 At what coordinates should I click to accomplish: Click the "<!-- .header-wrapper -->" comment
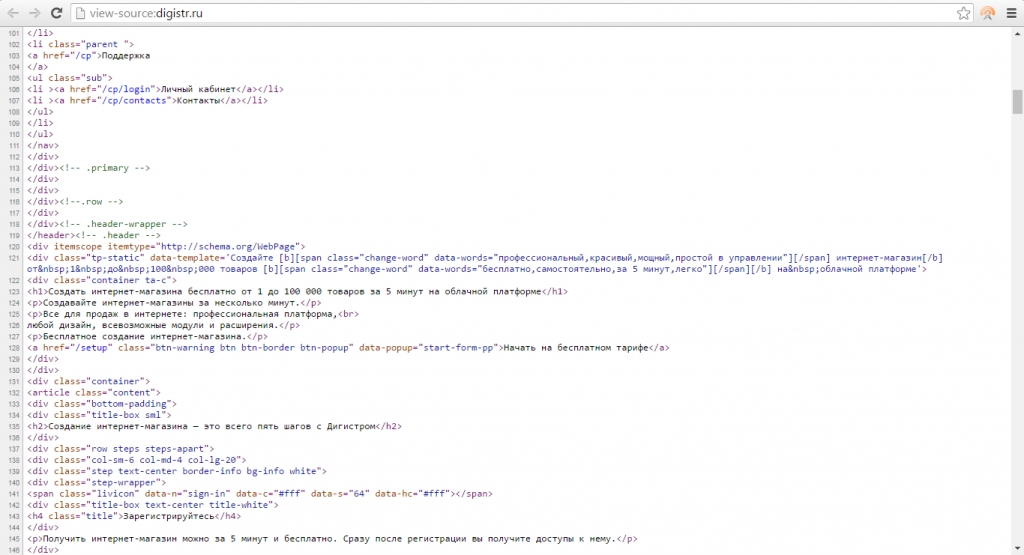(x=123, y=224)
